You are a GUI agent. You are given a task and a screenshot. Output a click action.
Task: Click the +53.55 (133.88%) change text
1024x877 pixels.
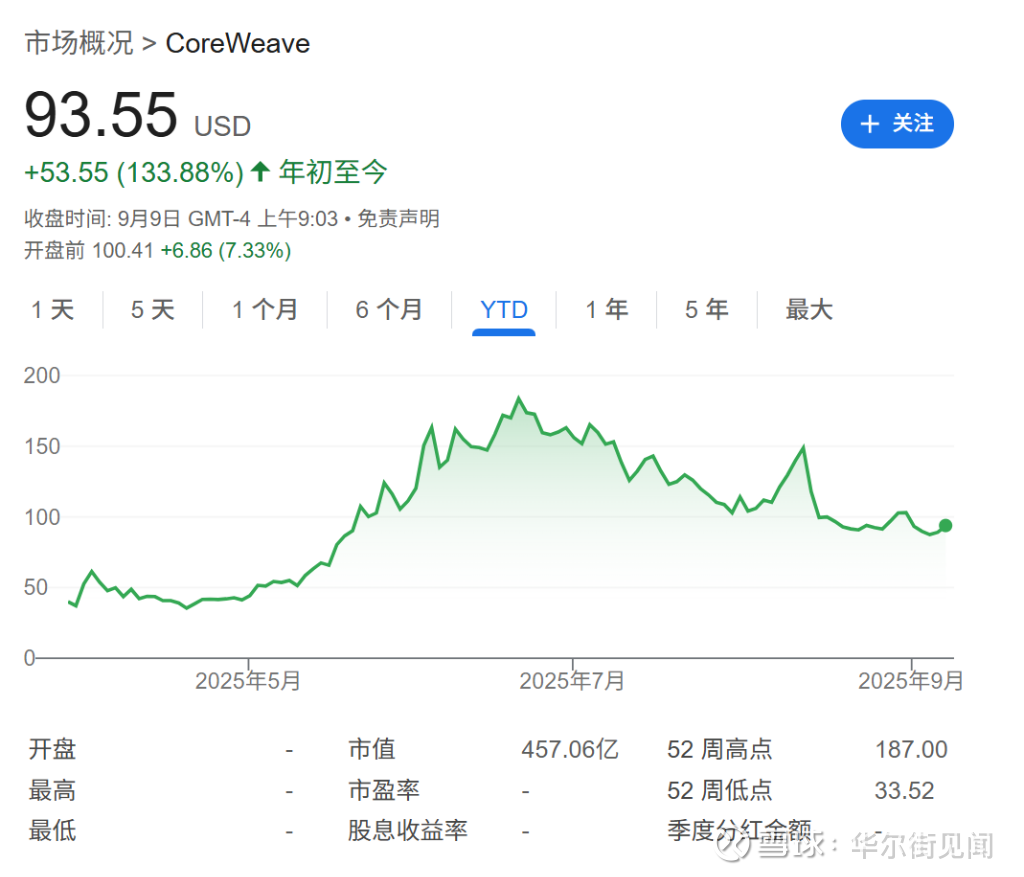tap(134, 173)
